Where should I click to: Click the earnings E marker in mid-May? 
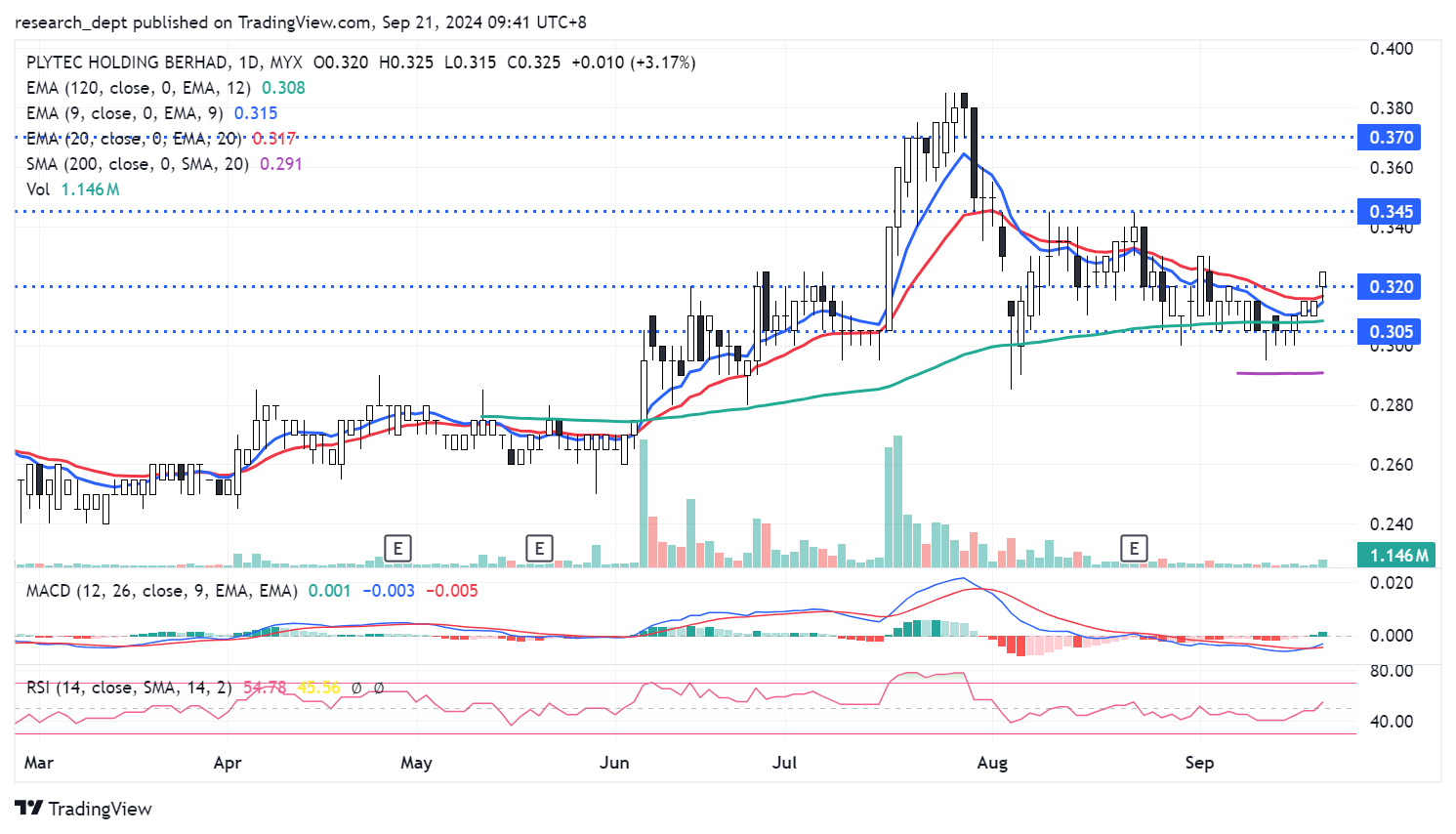(x=539, y=548)
